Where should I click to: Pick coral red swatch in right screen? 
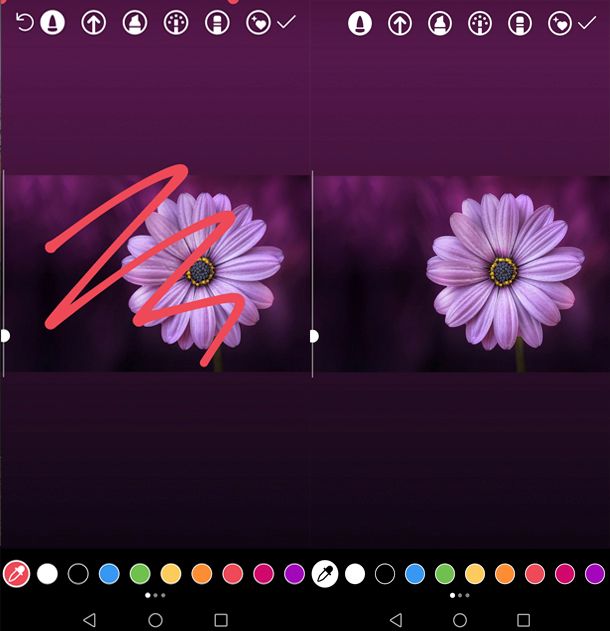click(535, 574)
